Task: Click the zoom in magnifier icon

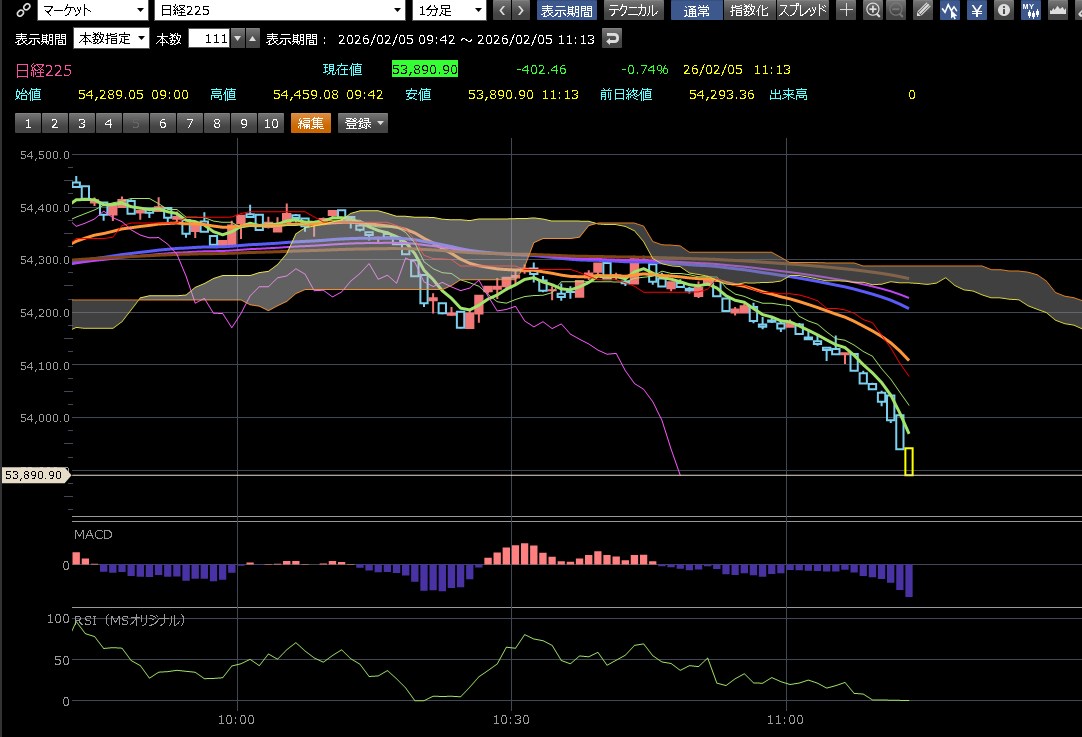Action: [873, 11]
